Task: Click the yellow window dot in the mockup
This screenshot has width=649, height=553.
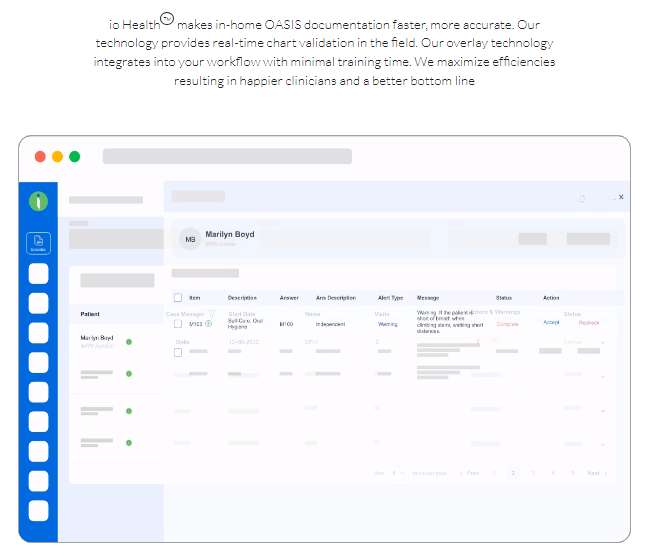Action: [58, 156]
